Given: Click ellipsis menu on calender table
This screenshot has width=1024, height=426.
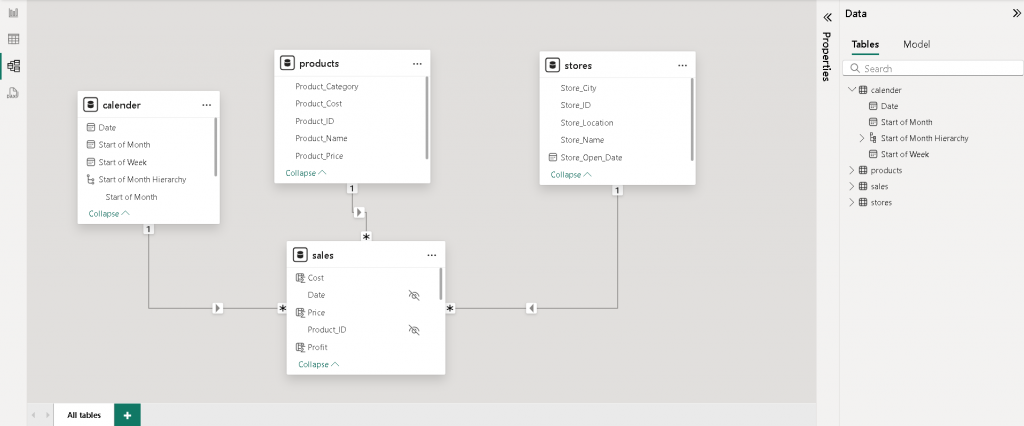Looking at the screenshot, I should 206,104.
